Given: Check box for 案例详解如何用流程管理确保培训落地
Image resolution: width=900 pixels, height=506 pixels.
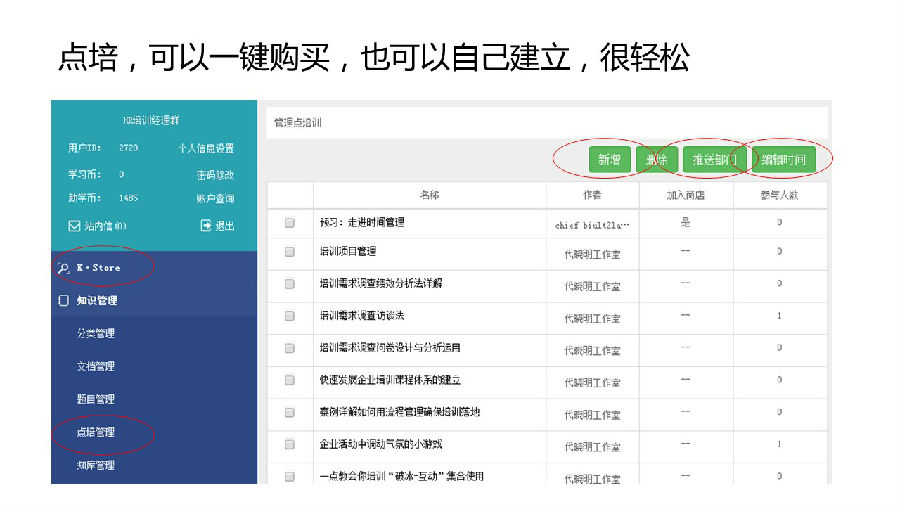Looking at the screenshot, I should click(x=290, y=412).
